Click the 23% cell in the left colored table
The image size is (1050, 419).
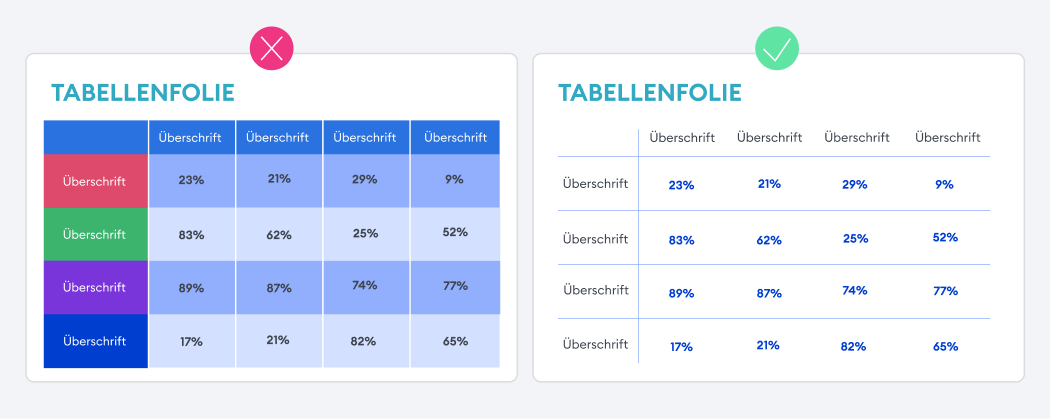191,181
